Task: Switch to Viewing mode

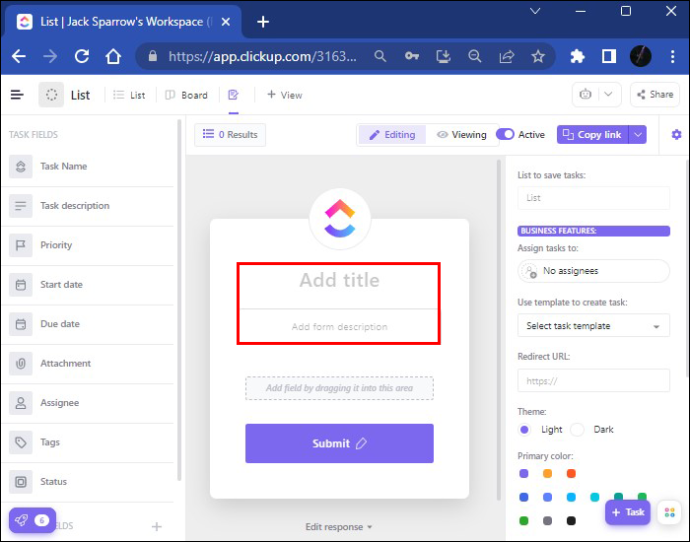Action: [x=462, y=135]
